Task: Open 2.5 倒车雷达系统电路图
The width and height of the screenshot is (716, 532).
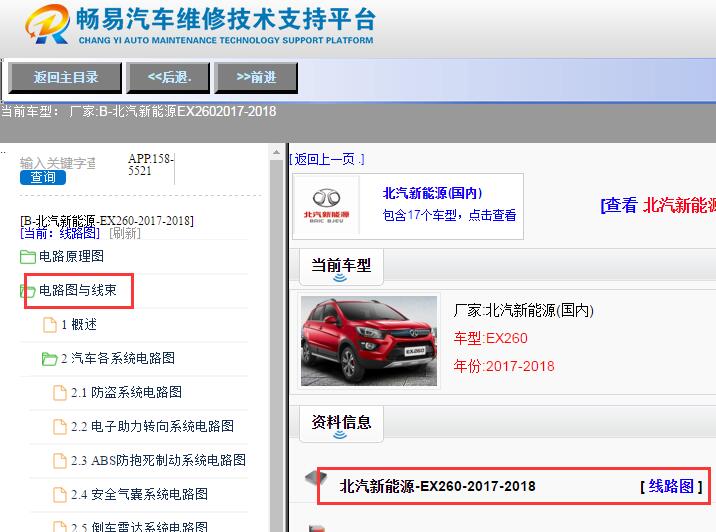Action: pyautogui.click(x=139, y=527)
